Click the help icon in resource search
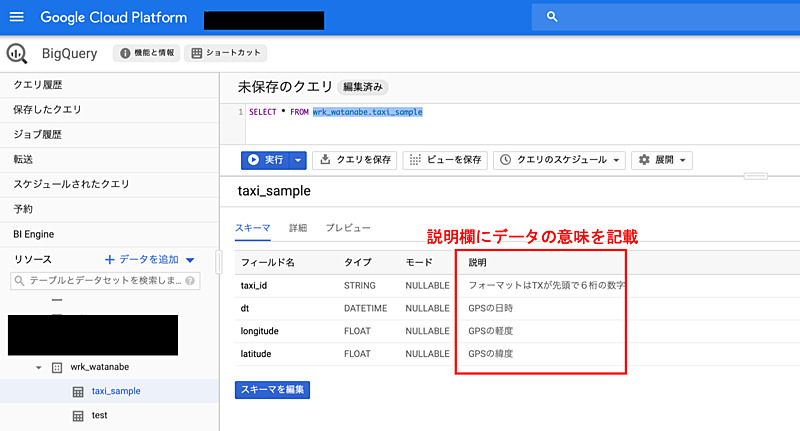800x431 pixels. click(x=190, y=281)
